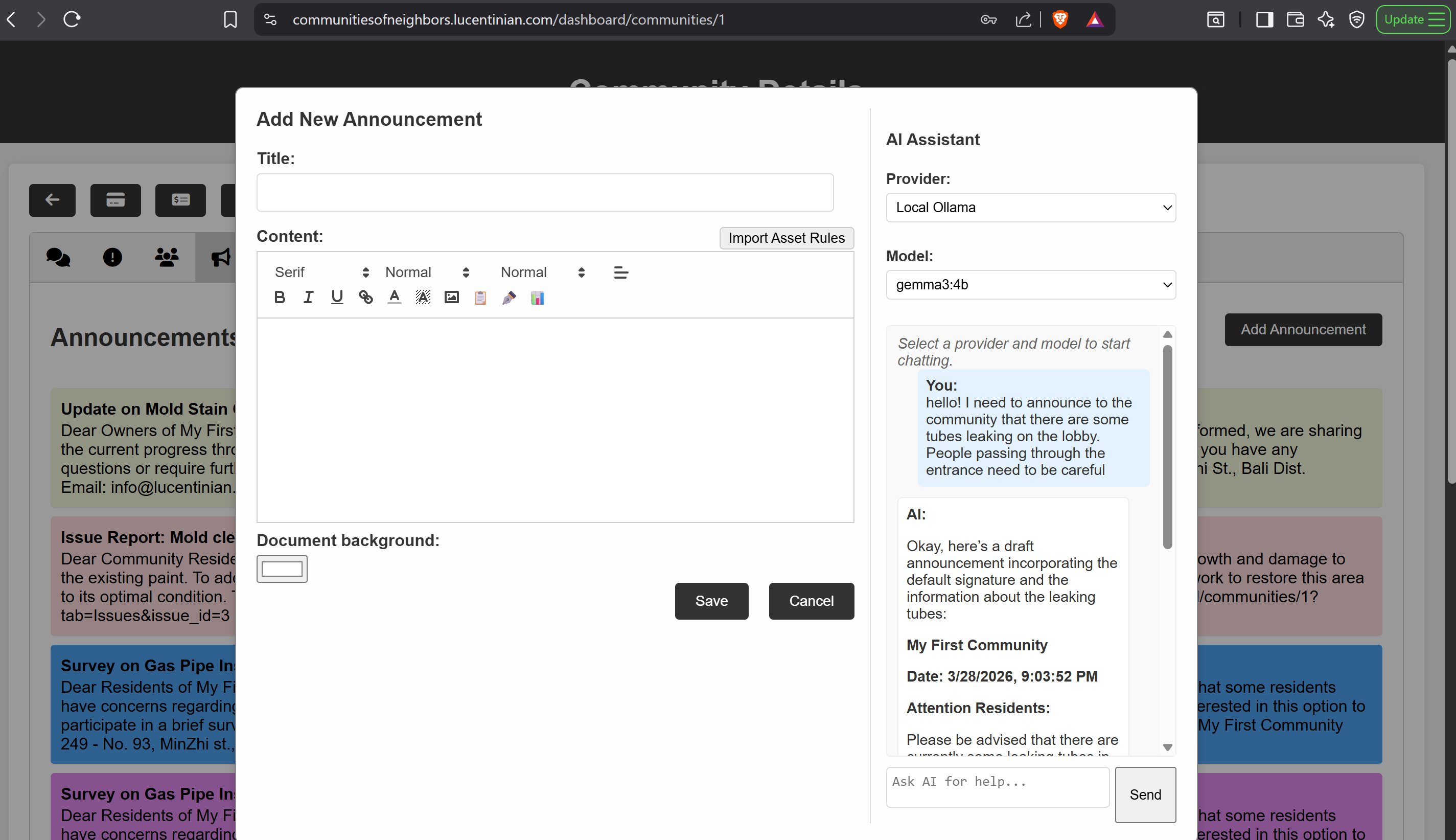Open the Document background color swatch
This screenshot has width=1456, height=840.
(282, 569)
